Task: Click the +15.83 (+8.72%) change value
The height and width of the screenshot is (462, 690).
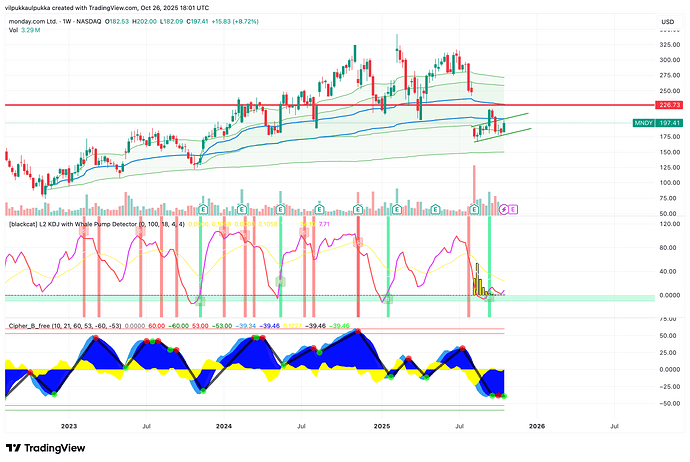Action: pos(235,21)
